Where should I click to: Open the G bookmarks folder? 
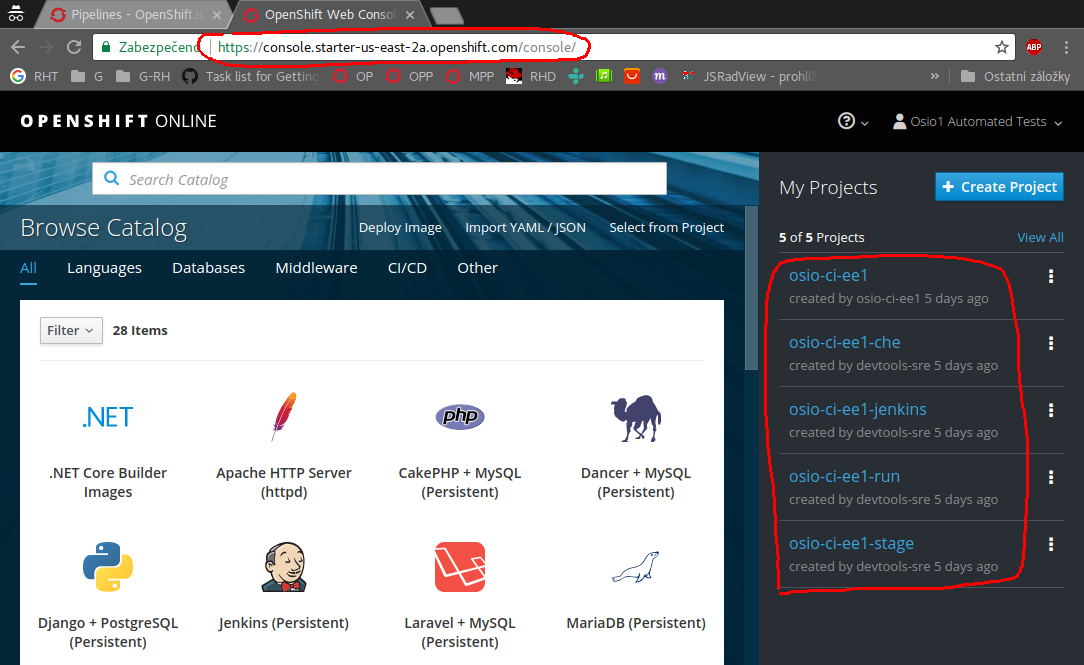point(87,76)
